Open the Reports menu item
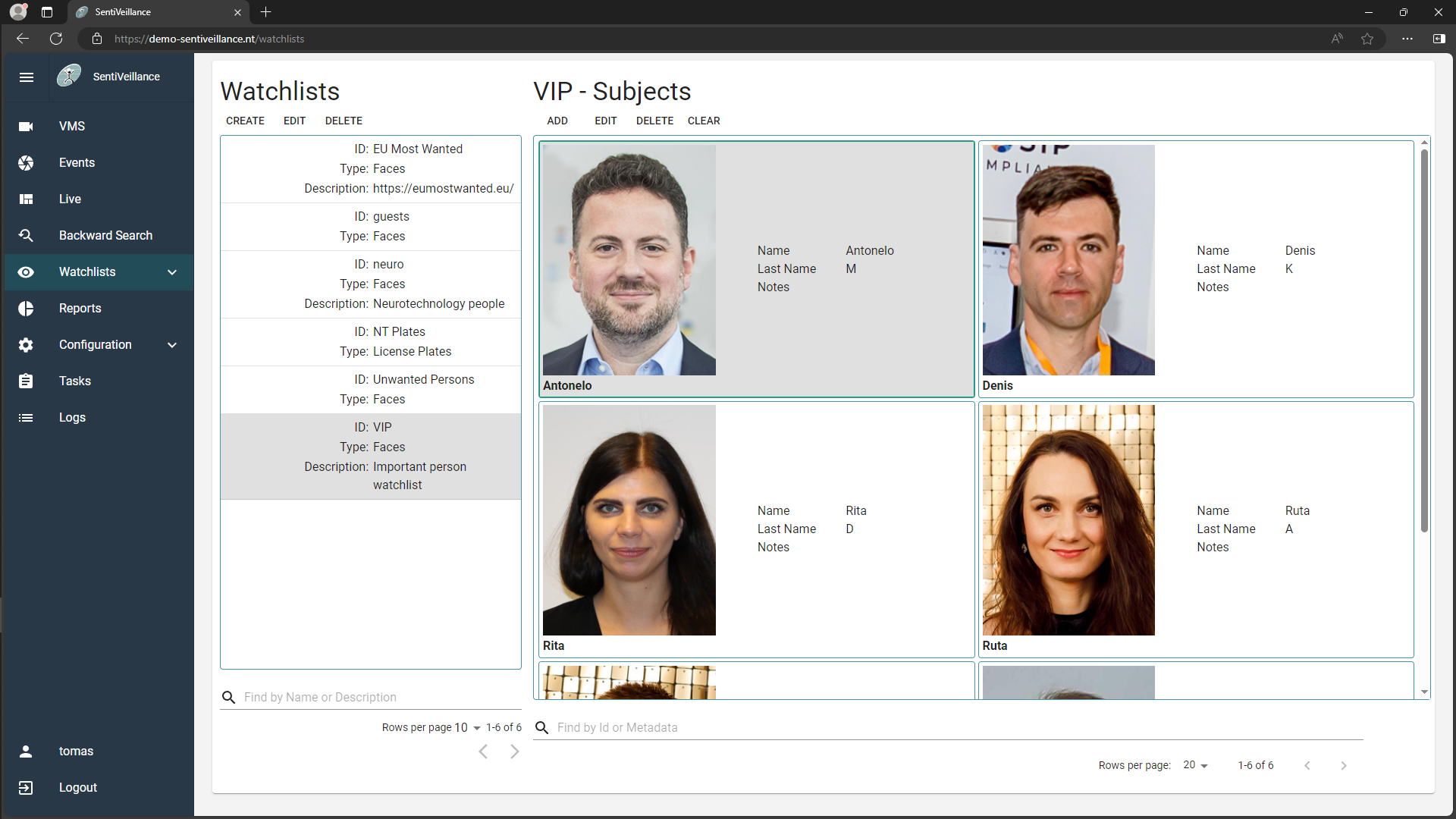 coord(99,308)
